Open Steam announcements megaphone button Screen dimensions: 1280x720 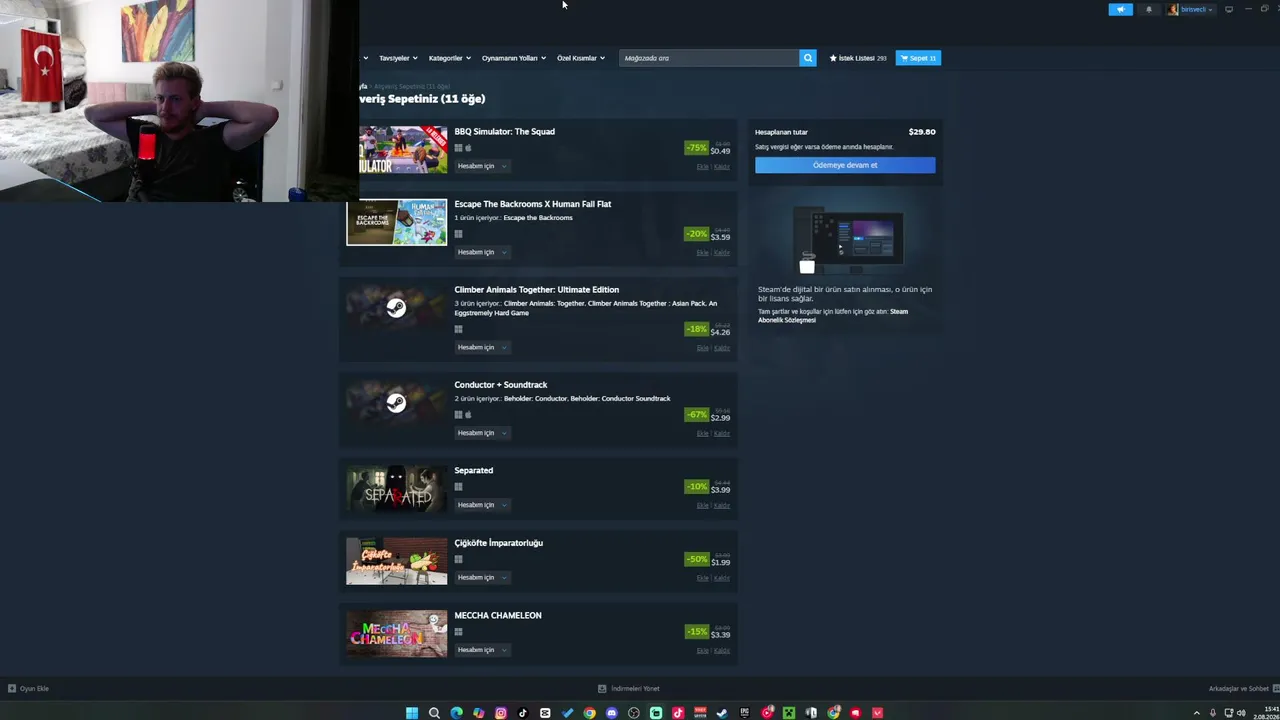click(x=1120, y=9)
